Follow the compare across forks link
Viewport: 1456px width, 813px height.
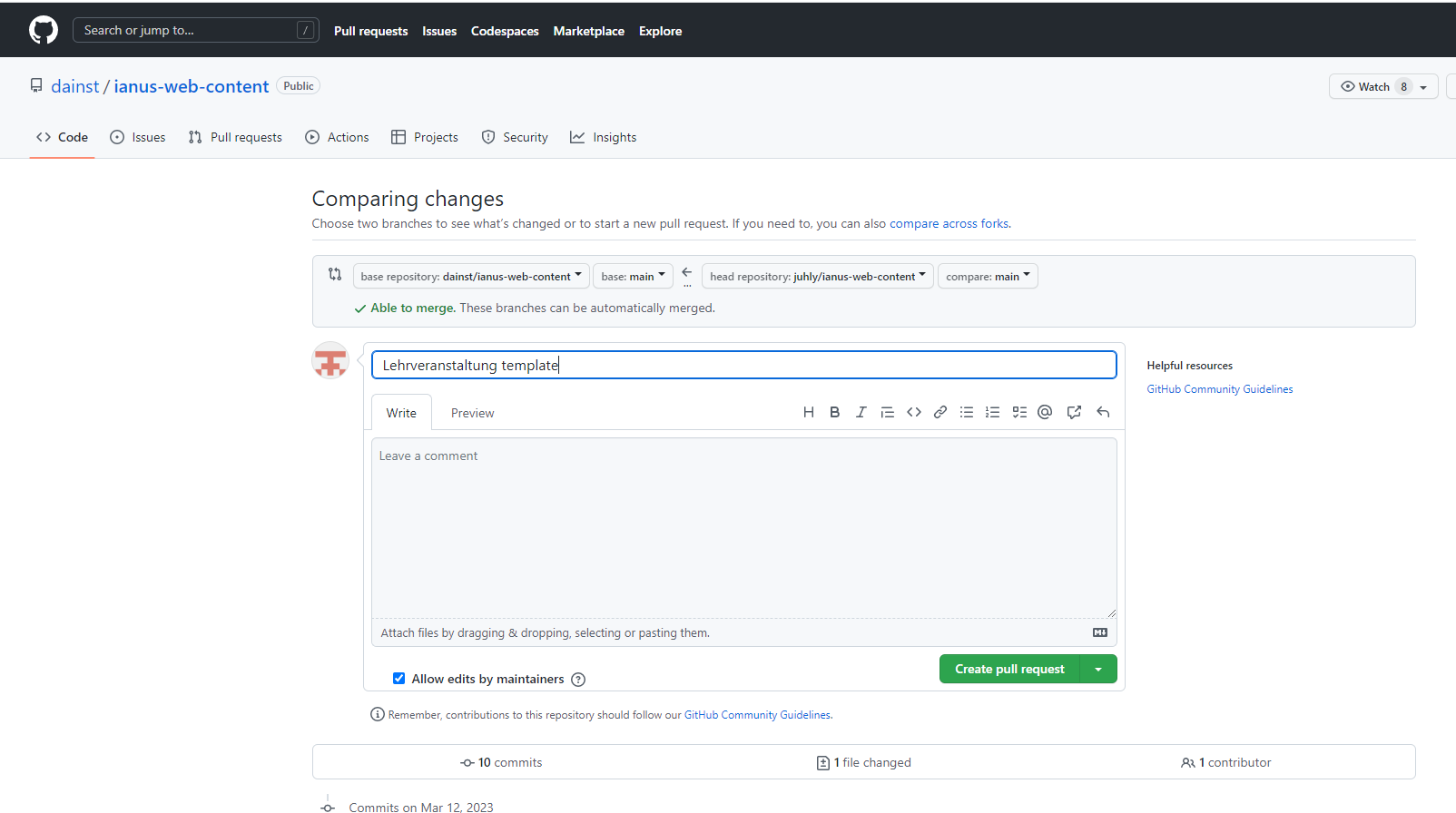(x=949, y=223)
